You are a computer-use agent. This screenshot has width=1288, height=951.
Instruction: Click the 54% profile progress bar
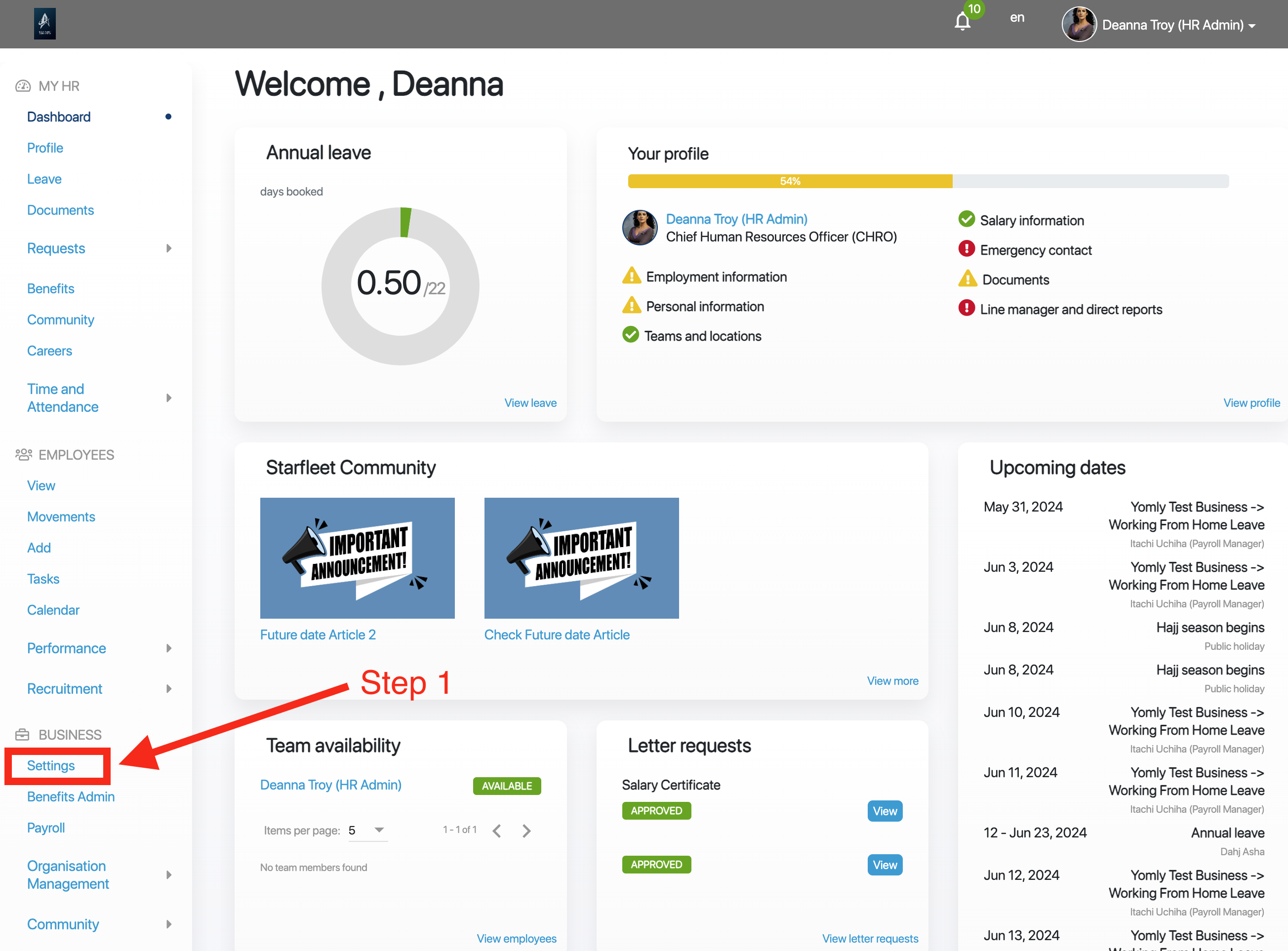[x=790, y=181]
